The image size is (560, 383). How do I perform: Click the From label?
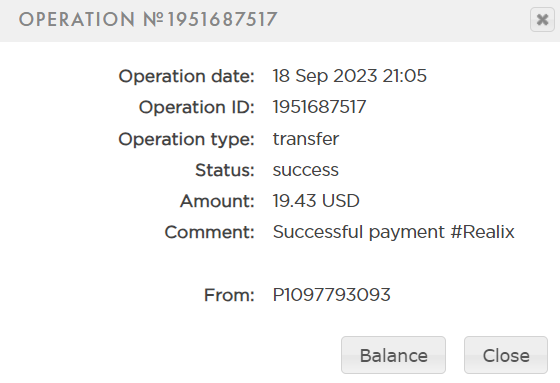click(229, 295)
